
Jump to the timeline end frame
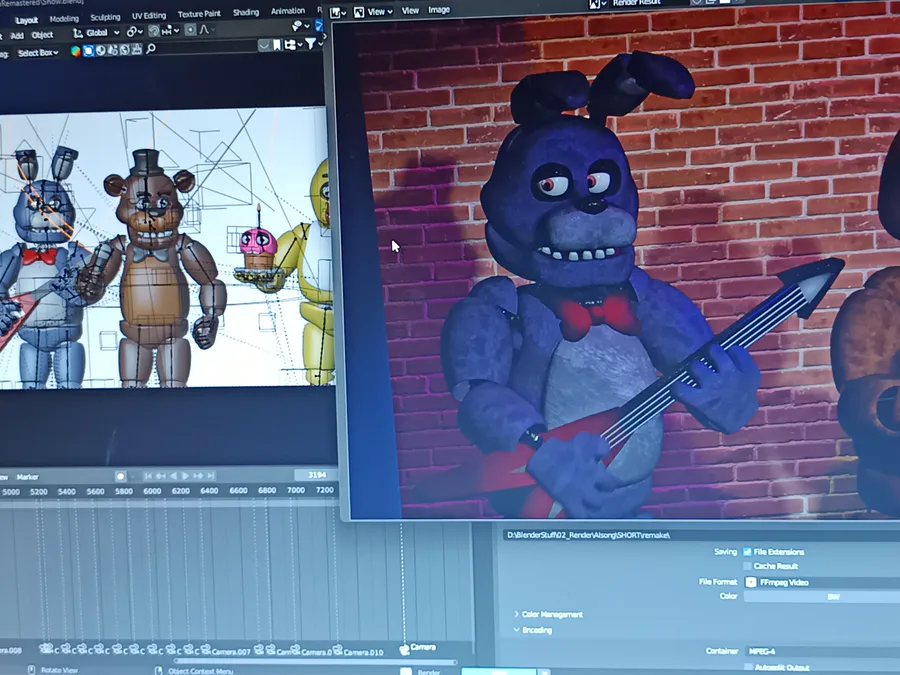coord(211,476)
